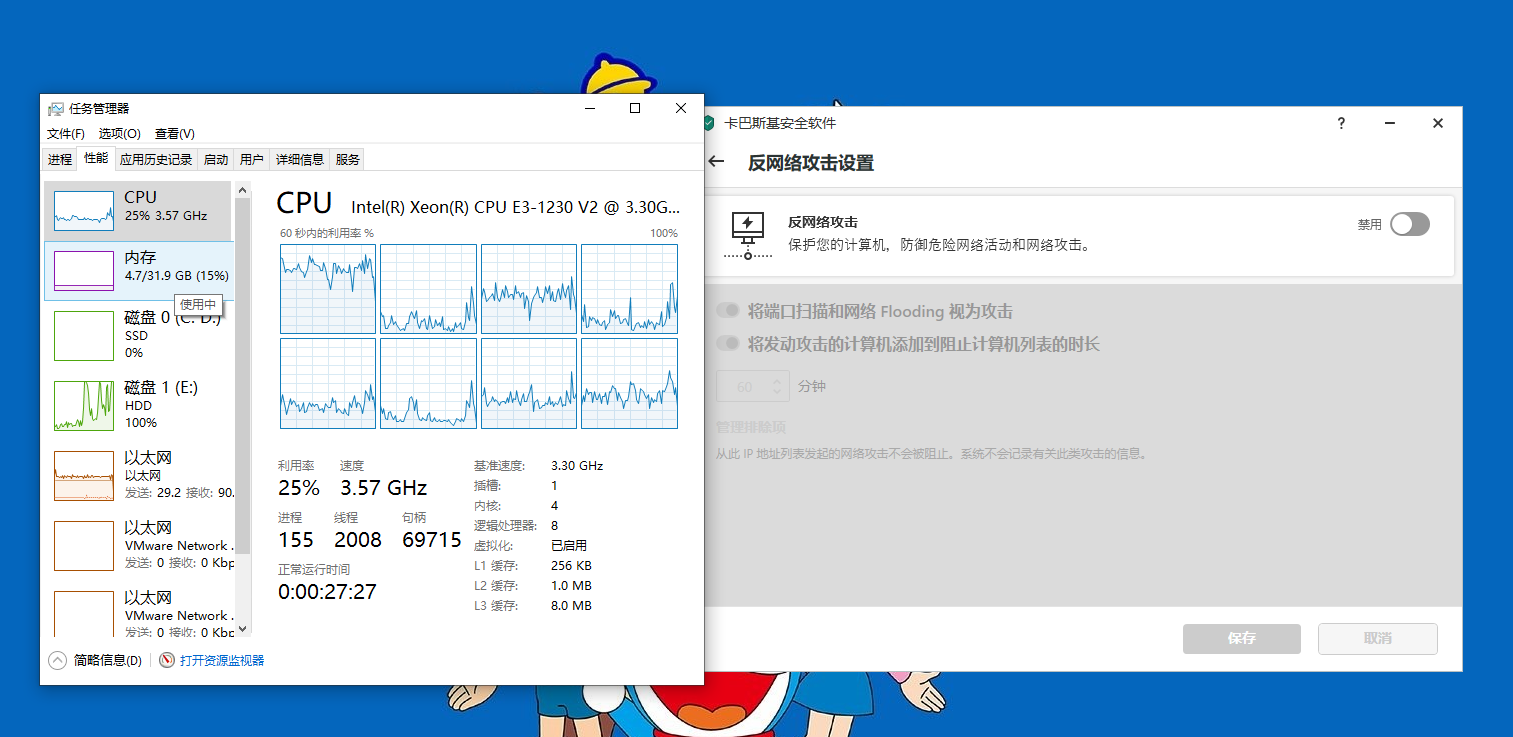Click the chevron icon beside 简略信息(D)
Screen dimensions: 1513x737
click(58, 660)
